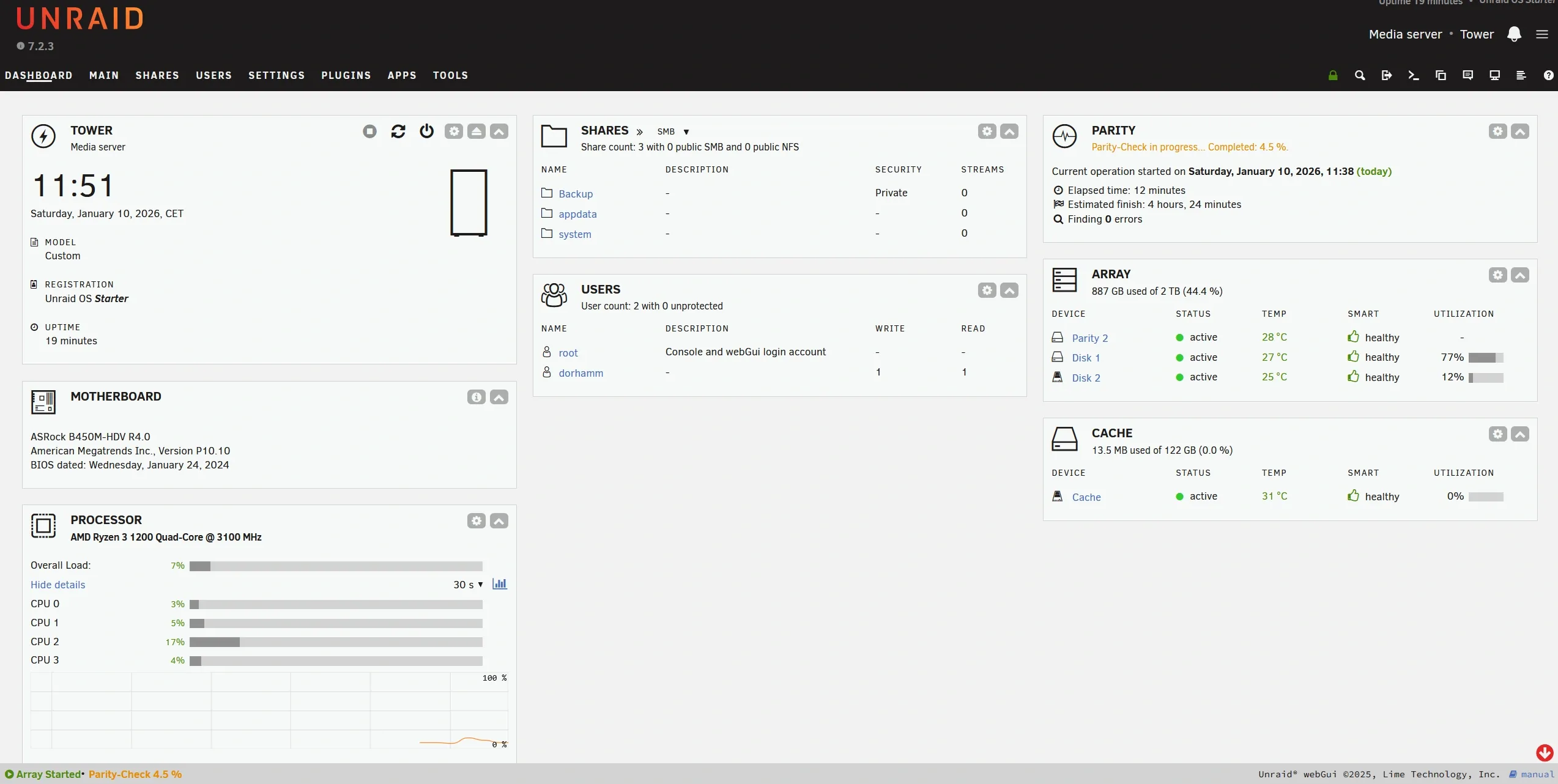Click the green lock icon in toolbar
1558x784 pixels.
coord(1333,75)
